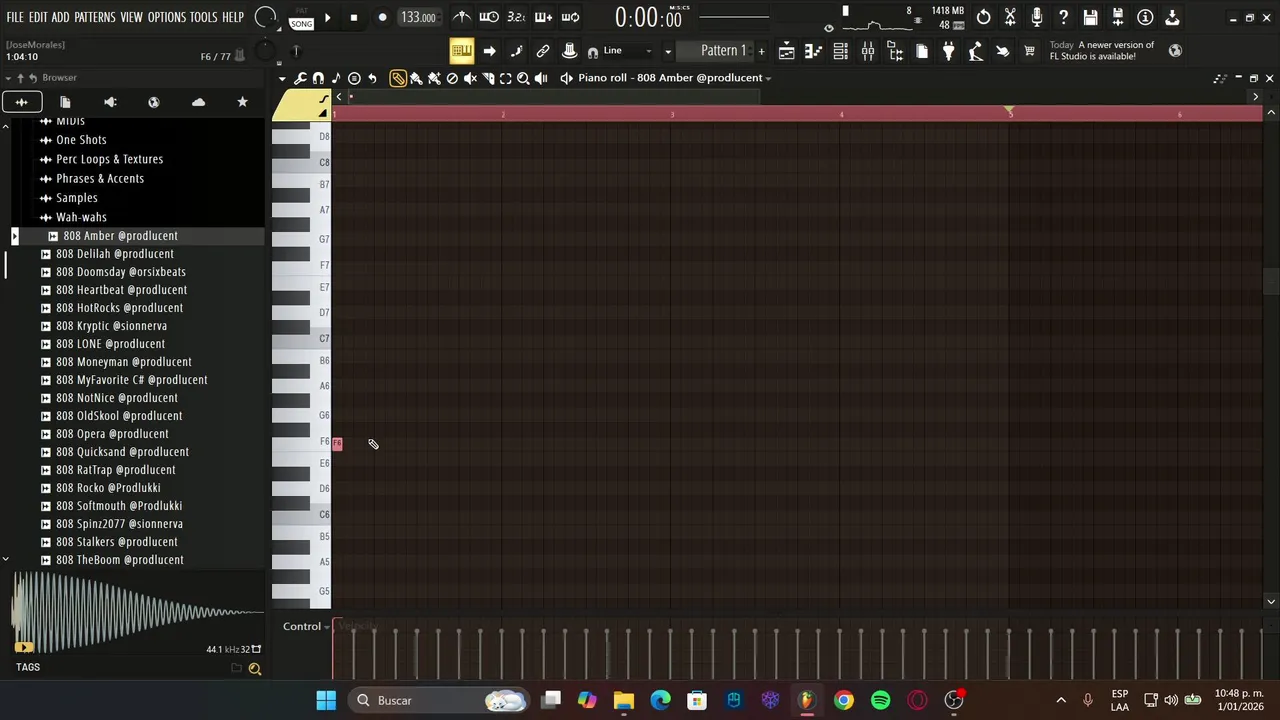Screen dimensions: 1280x720
Task: Open the Control lane dropdown
Action: pos(306,627)
